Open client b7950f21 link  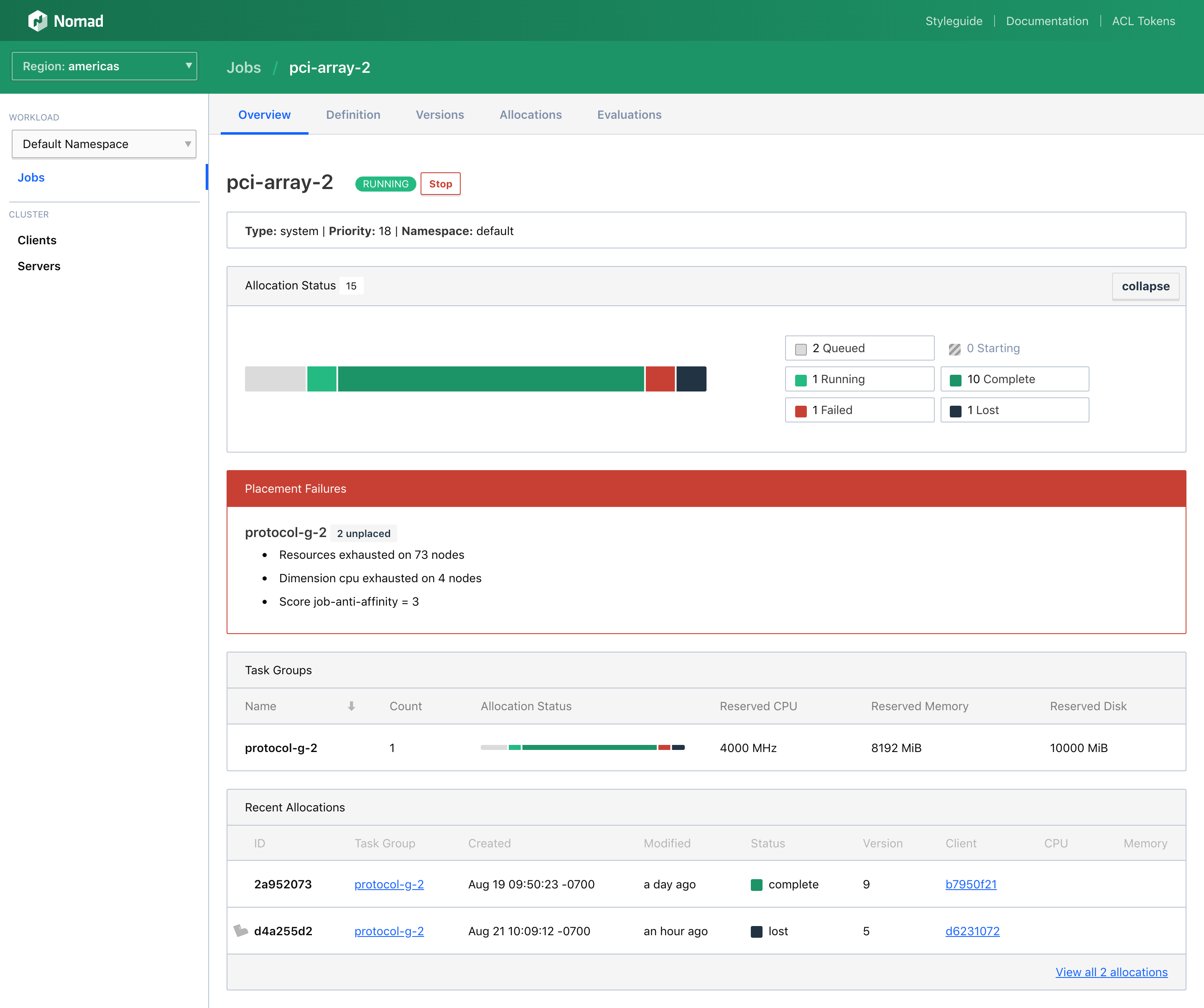(x=971, y=884)
